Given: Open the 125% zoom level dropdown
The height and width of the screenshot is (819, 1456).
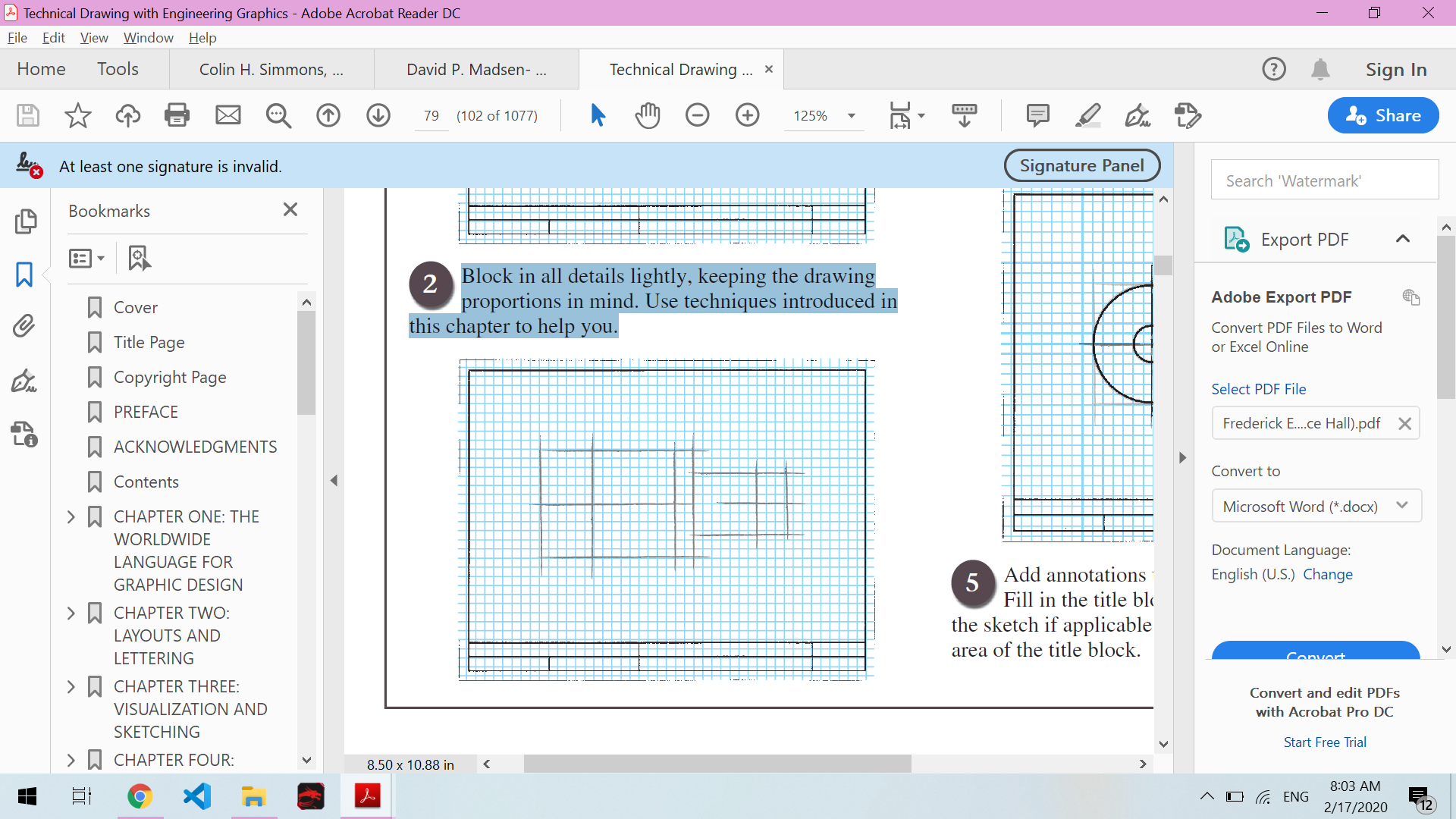Looking at the screenshot, I should [x=852, y=116].
